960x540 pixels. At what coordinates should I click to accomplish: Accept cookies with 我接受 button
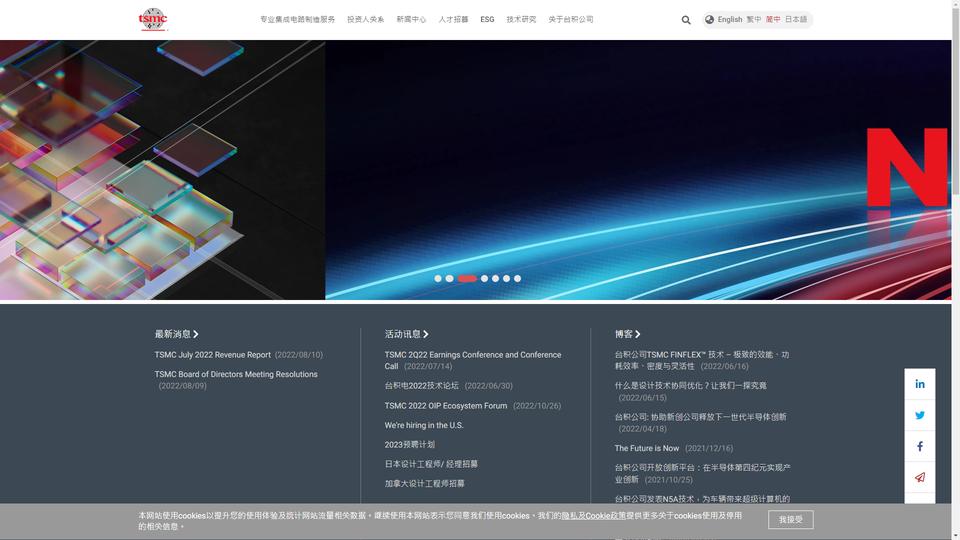click(x=790, y=520)
